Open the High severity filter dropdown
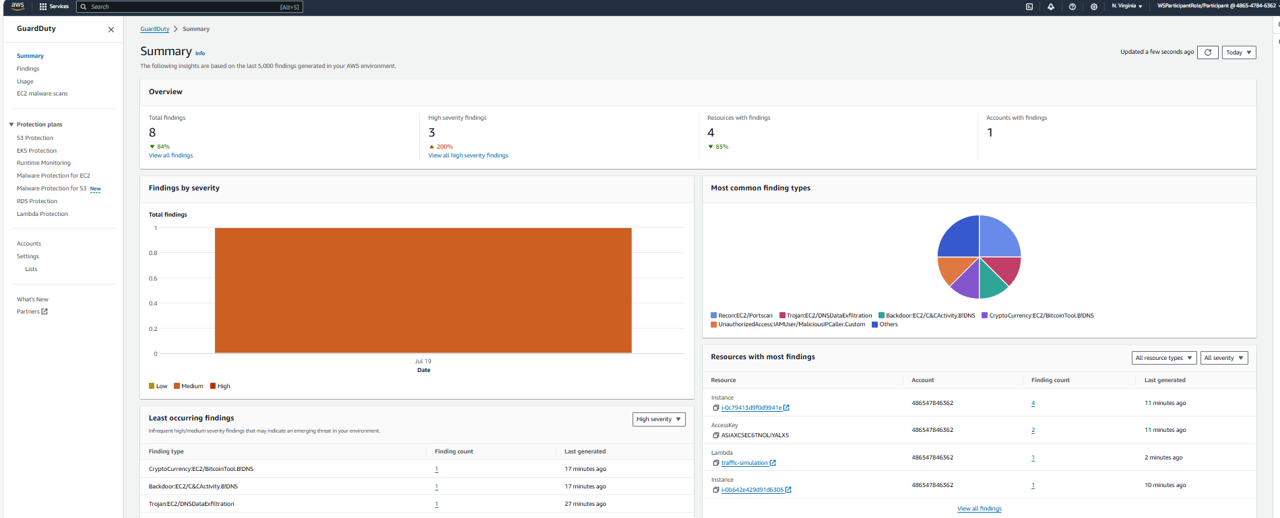 click(x=659, y=419)
